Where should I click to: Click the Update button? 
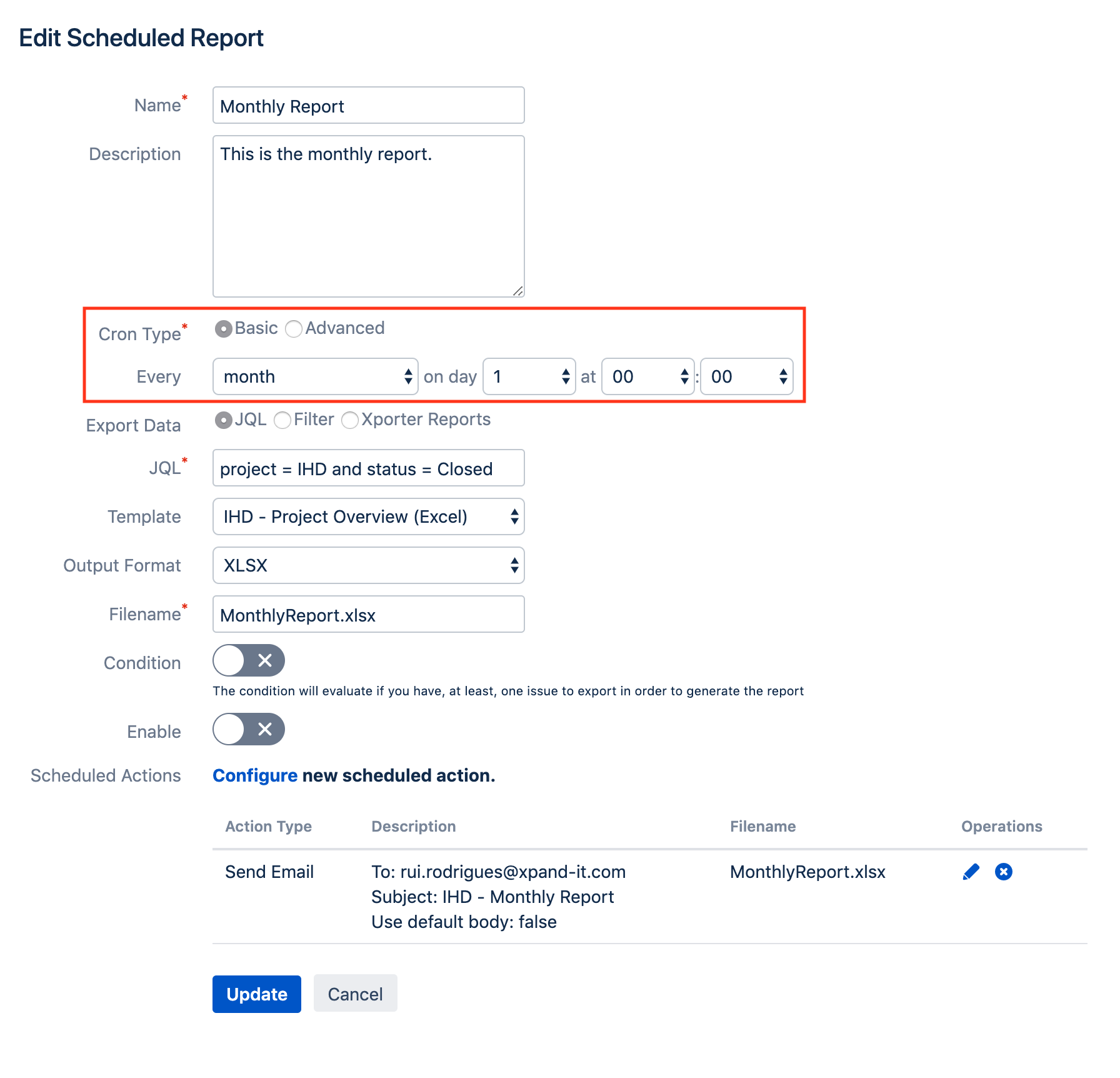[256, 994]
